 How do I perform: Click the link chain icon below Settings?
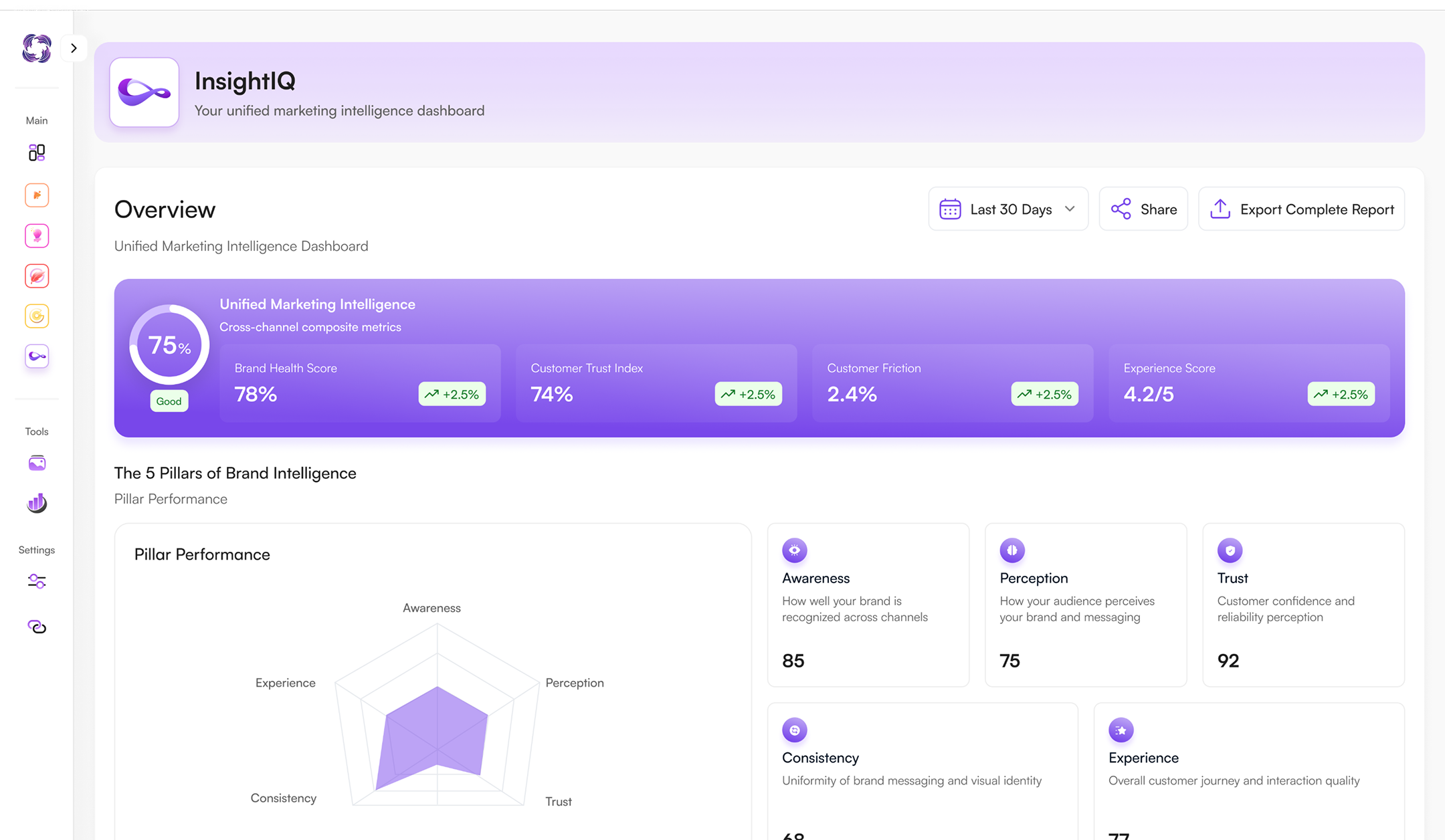click(x=37, y=627)
